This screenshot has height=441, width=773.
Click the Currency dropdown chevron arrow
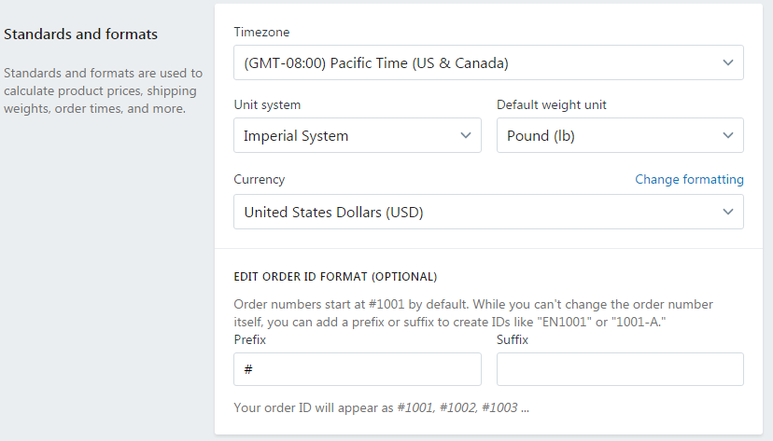[727, 212]
